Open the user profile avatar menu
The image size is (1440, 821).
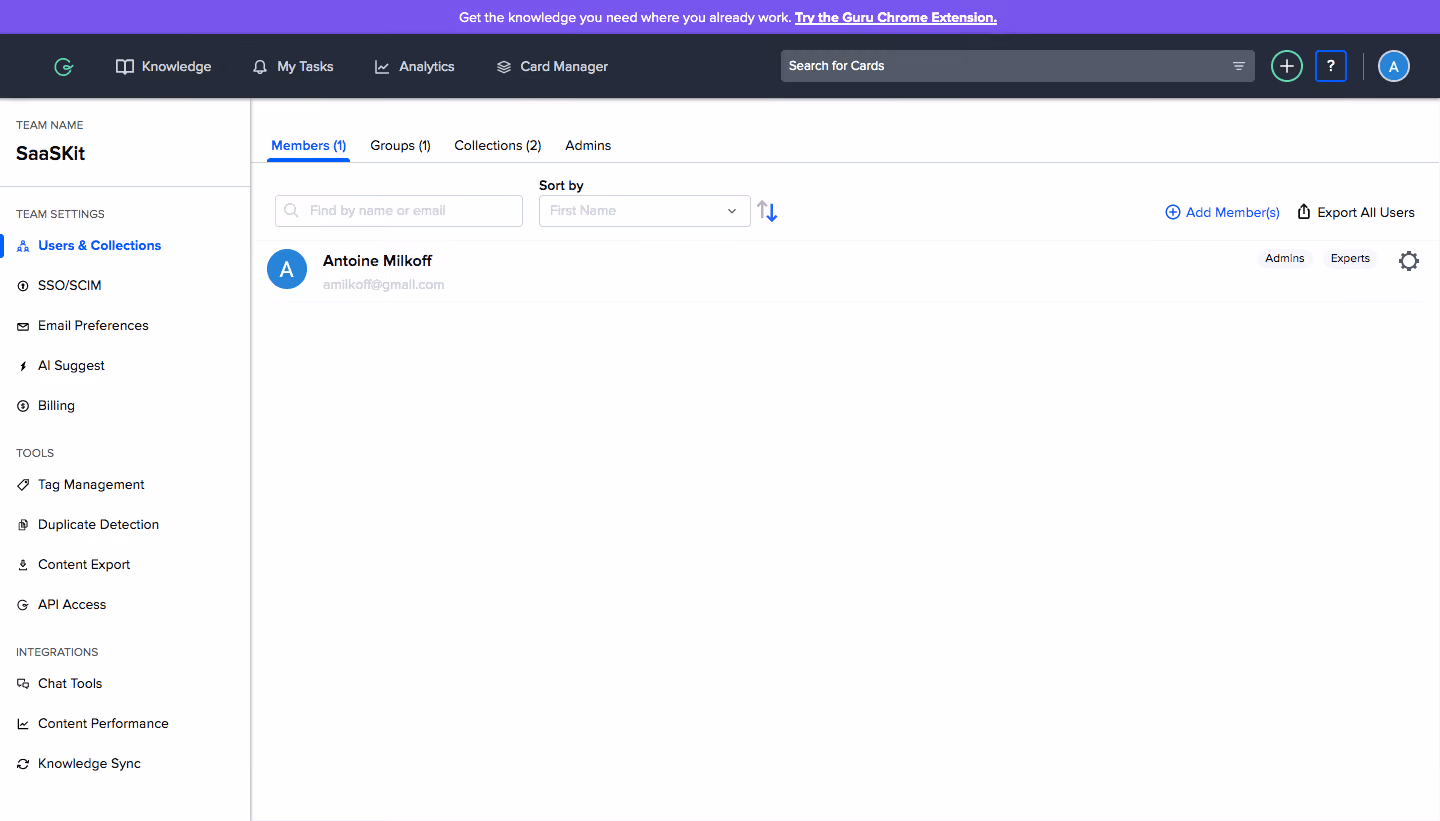[1394, 66]
